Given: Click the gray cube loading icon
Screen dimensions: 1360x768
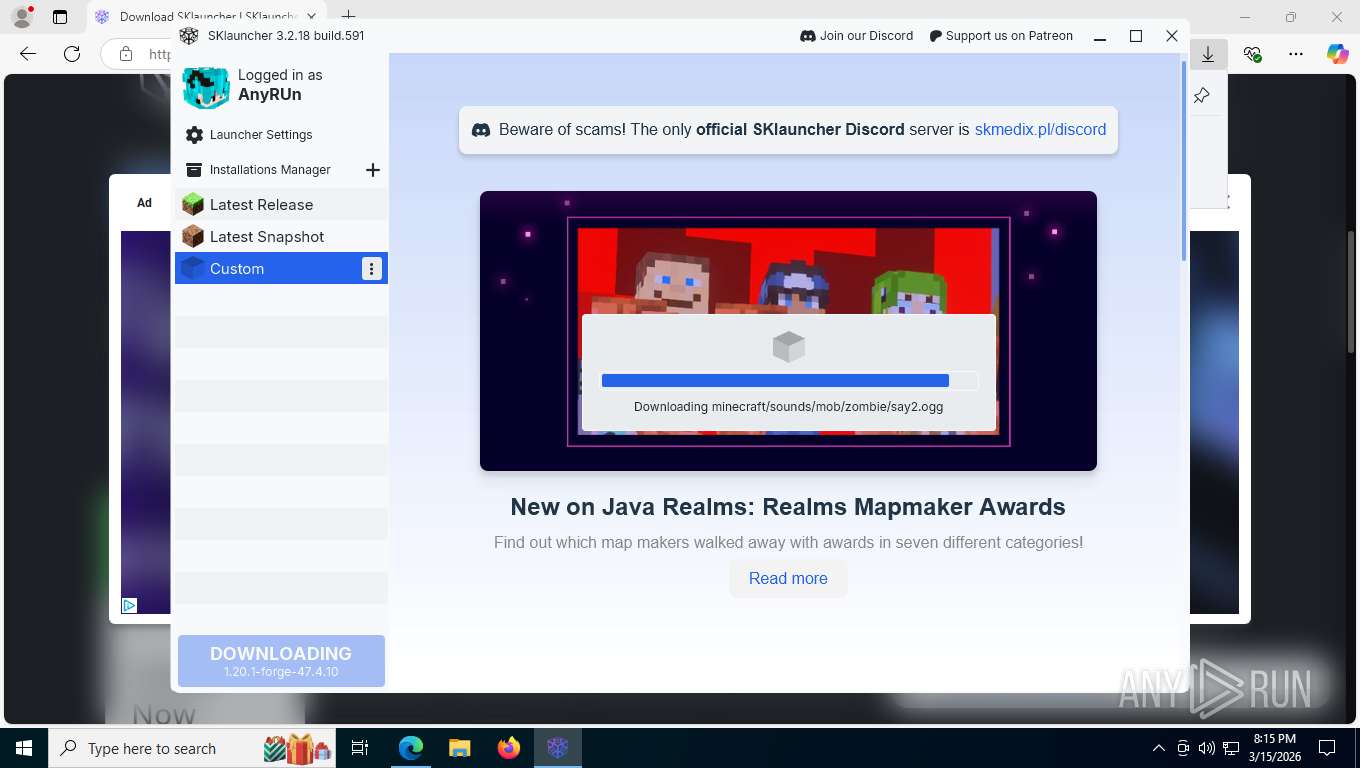Looking at the screenshot, I should coord(789,347).
